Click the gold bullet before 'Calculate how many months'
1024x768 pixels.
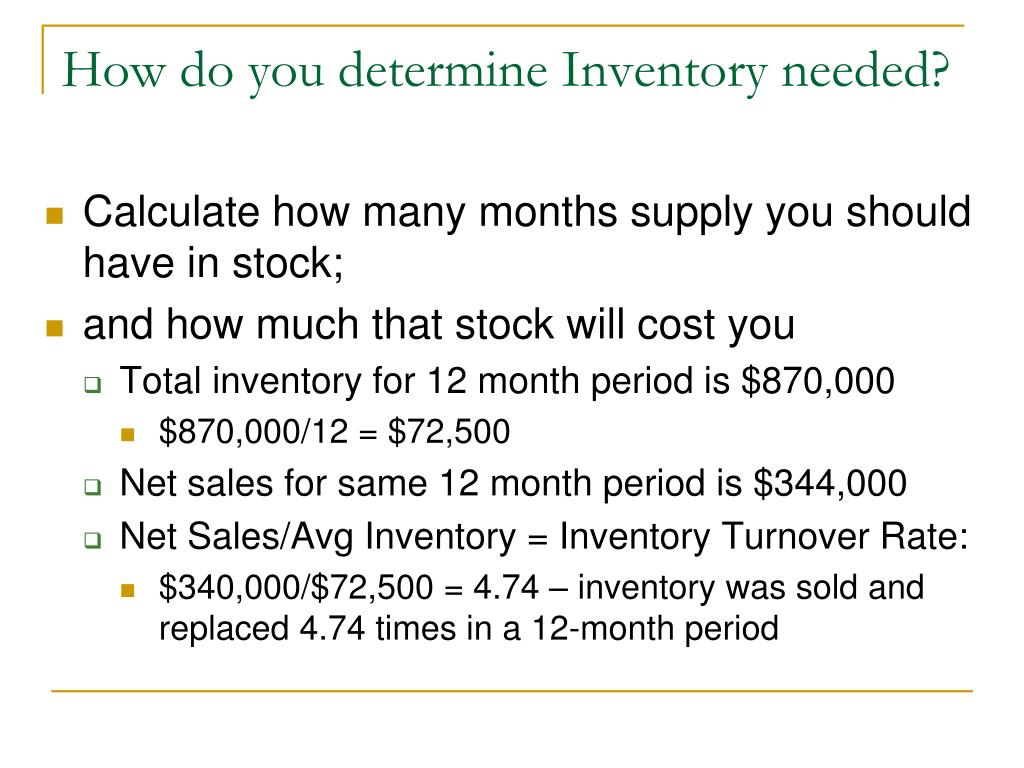(55, 215)
